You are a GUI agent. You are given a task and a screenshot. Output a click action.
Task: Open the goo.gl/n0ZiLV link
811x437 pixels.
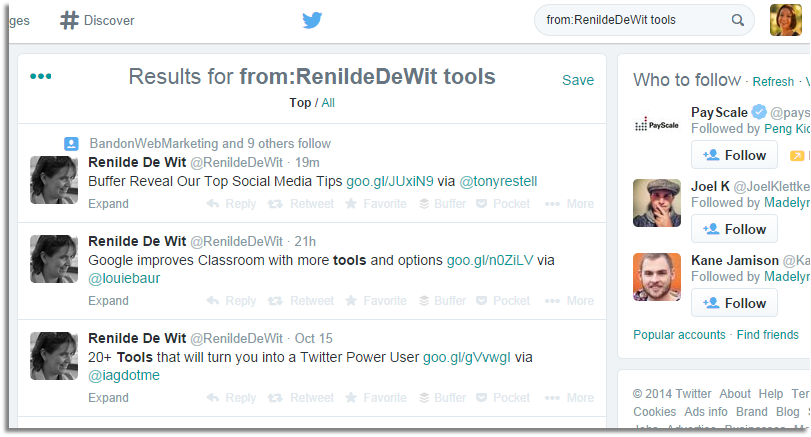(490, 260)
